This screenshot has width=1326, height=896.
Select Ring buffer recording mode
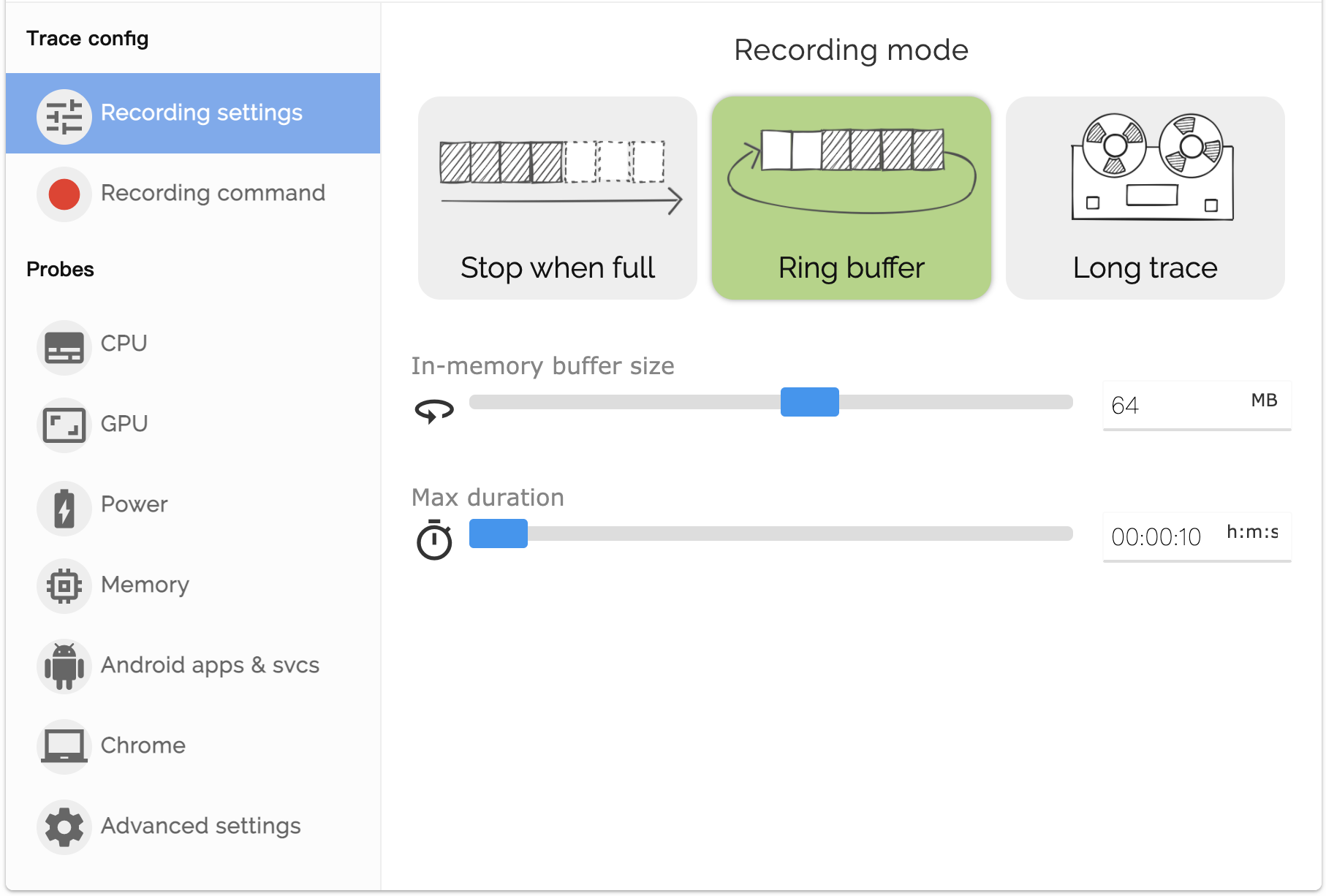click(x=852, y=198)
